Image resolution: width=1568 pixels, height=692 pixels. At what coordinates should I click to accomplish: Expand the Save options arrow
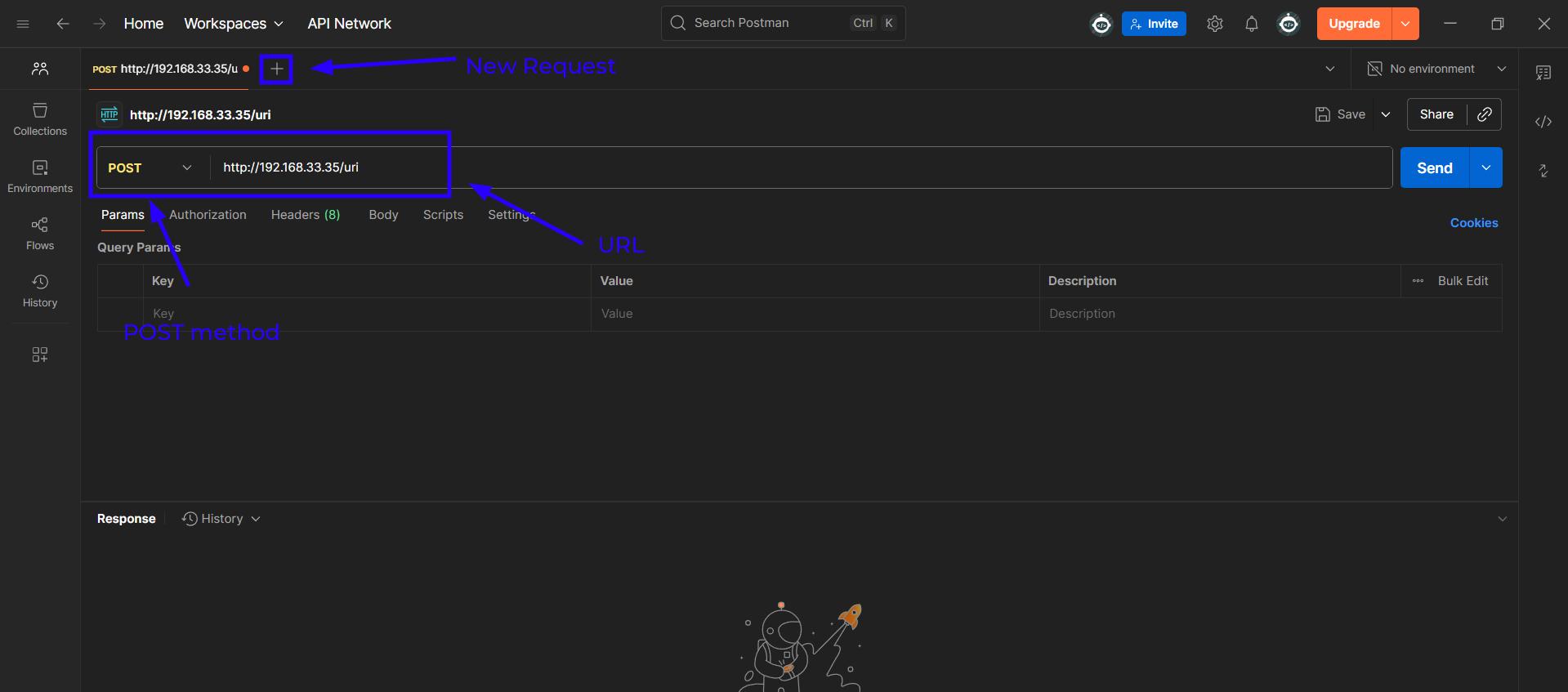tap(1386, 114)
